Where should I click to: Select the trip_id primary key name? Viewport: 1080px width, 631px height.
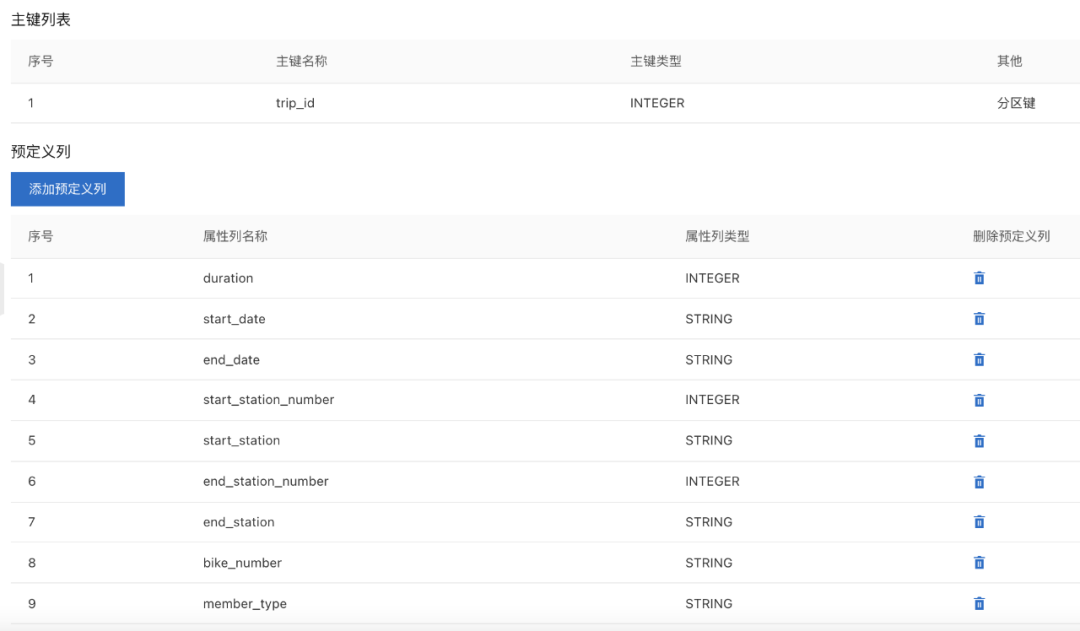point(295,103)
